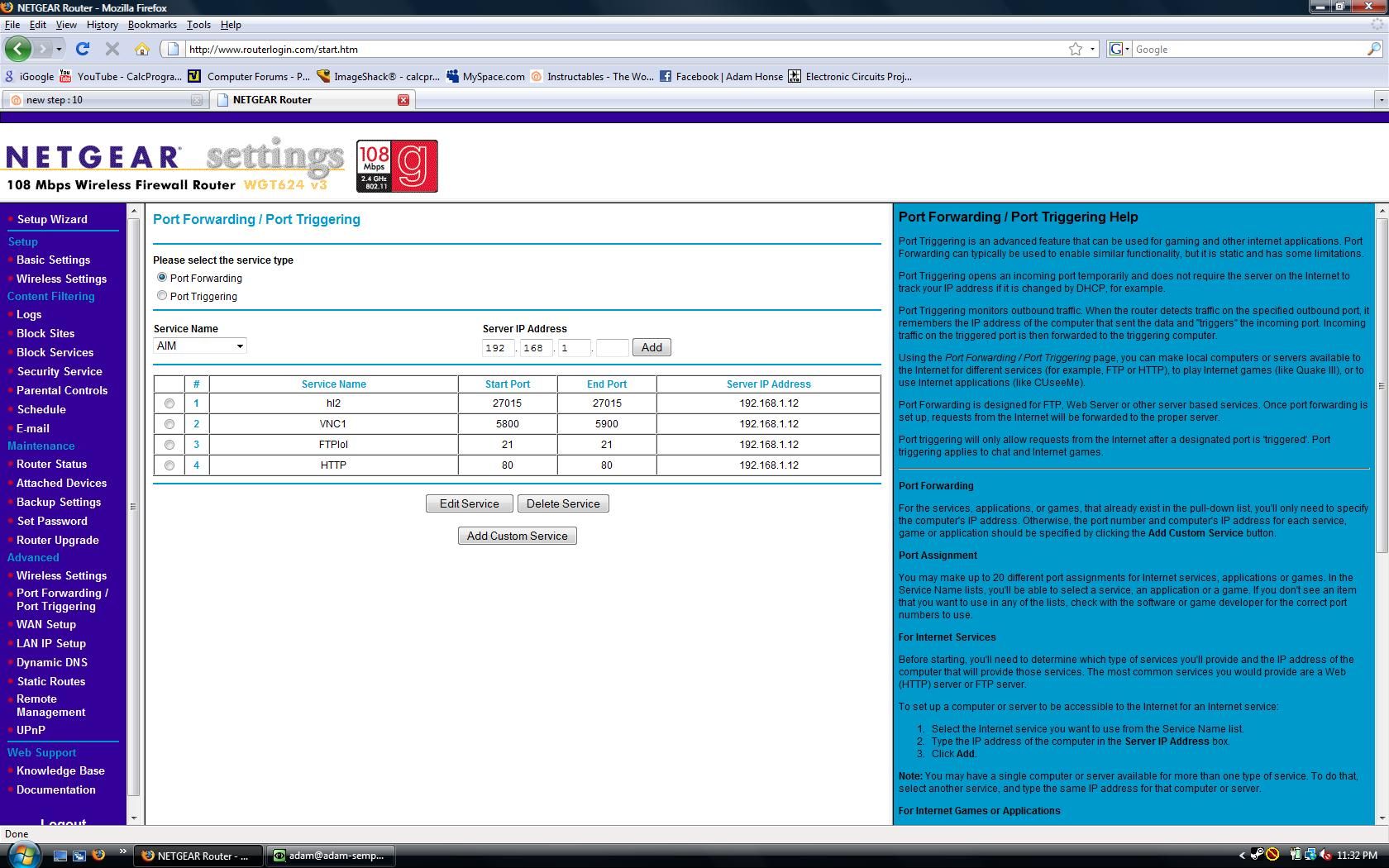Reload the page with the refresh icon
This screenshot has height=868, width=1389.
(83, 49)
